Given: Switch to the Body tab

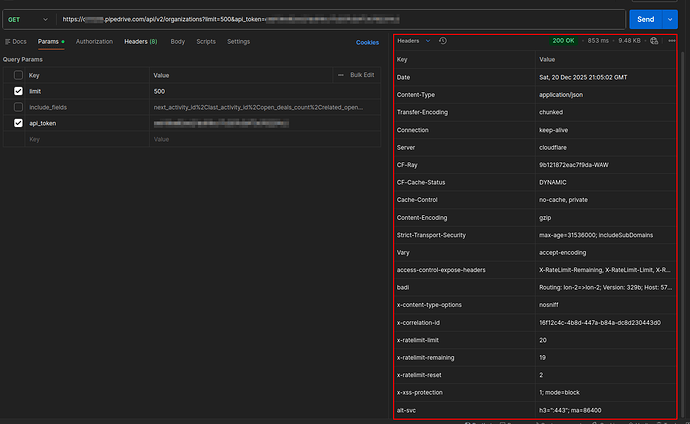Looking at the screenshot, I should (177, 42).
